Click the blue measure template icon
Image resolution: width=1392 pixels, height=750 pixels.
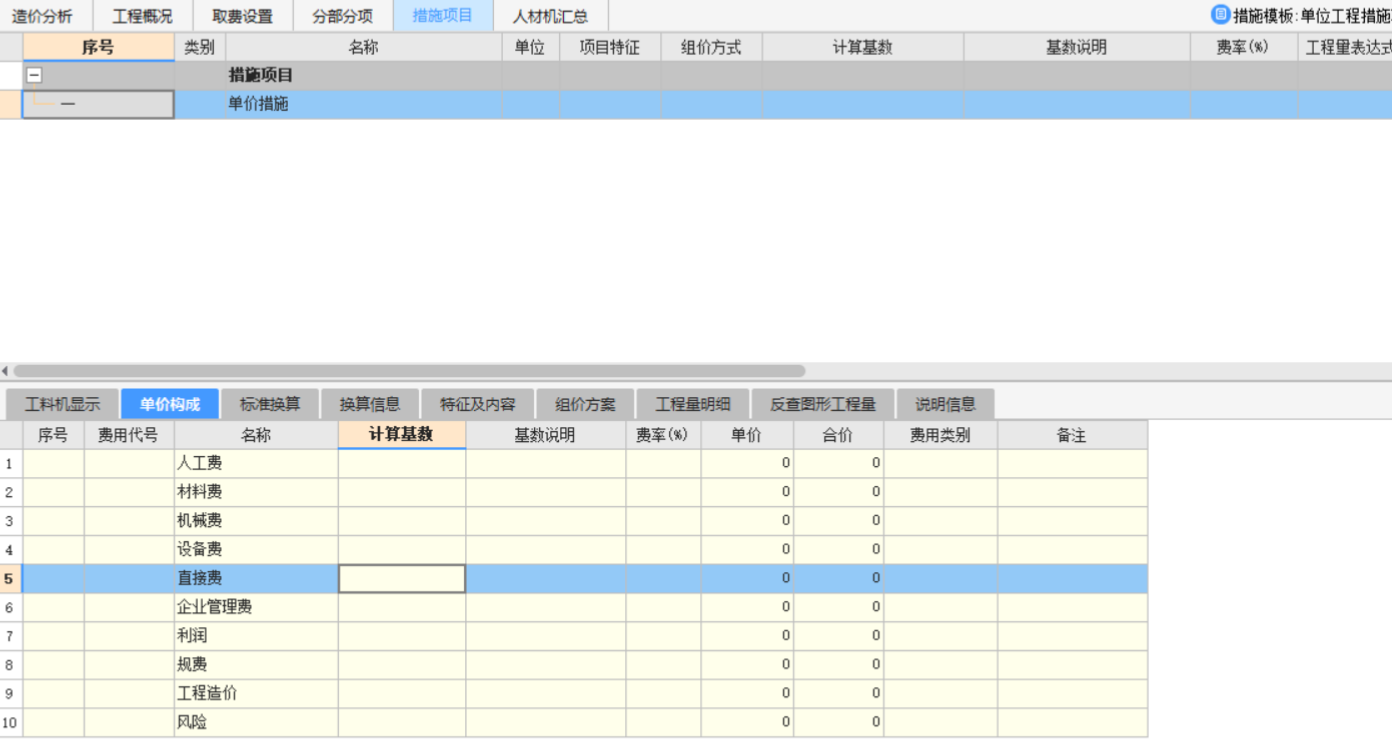point(1219,15)
